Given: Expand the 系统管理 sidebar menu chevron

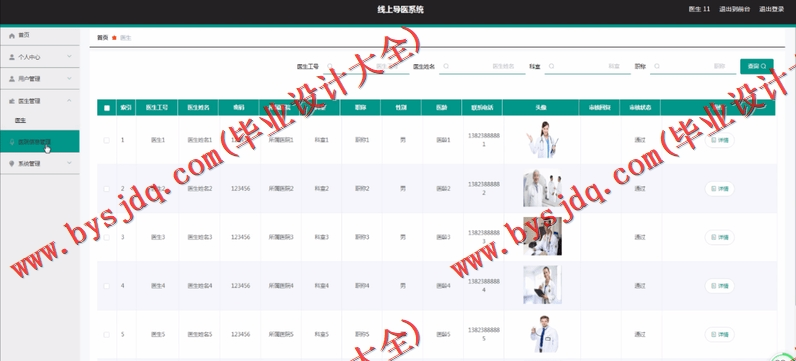Looking at the screenshot, I should click(70, 163).
